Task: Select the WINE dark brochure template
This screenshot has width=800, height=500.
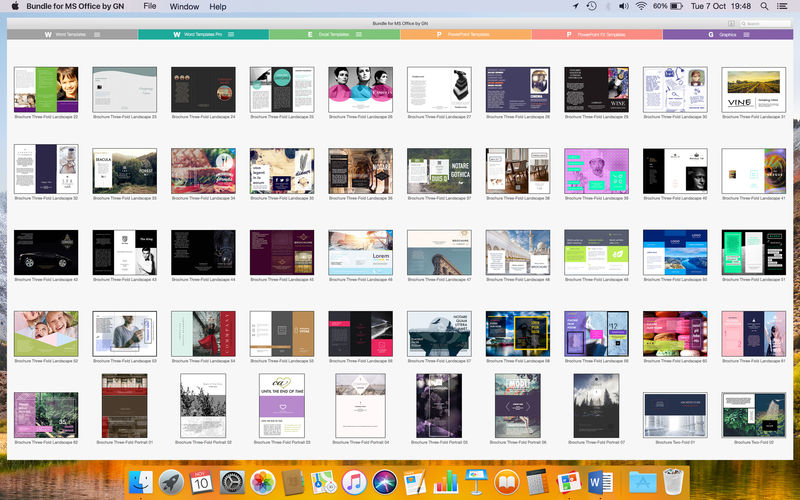Action: pos(596,89)
